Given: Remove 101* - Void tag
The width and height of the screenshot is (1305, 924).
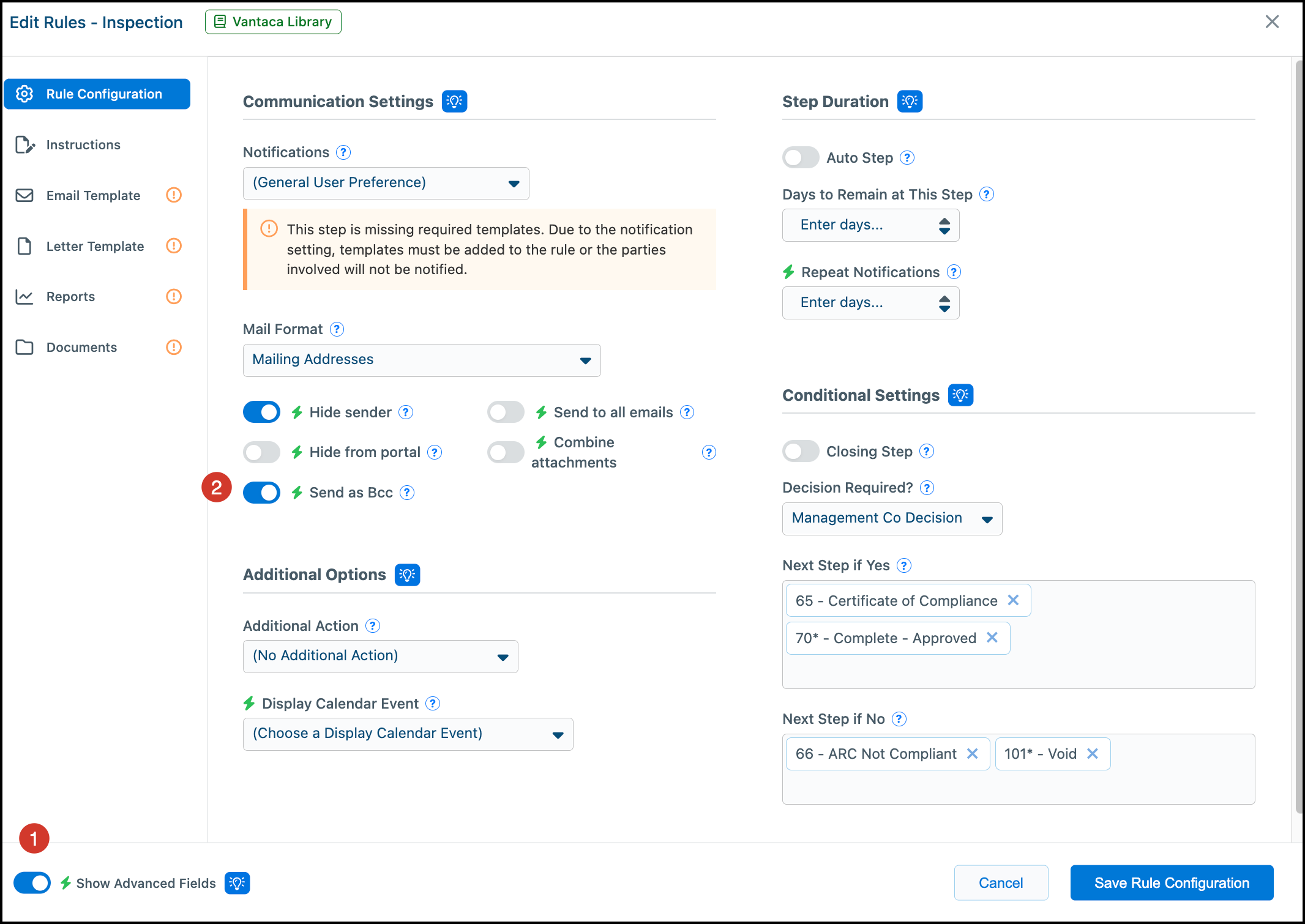Looking at the screenshot, I should tap(1093, 754).
